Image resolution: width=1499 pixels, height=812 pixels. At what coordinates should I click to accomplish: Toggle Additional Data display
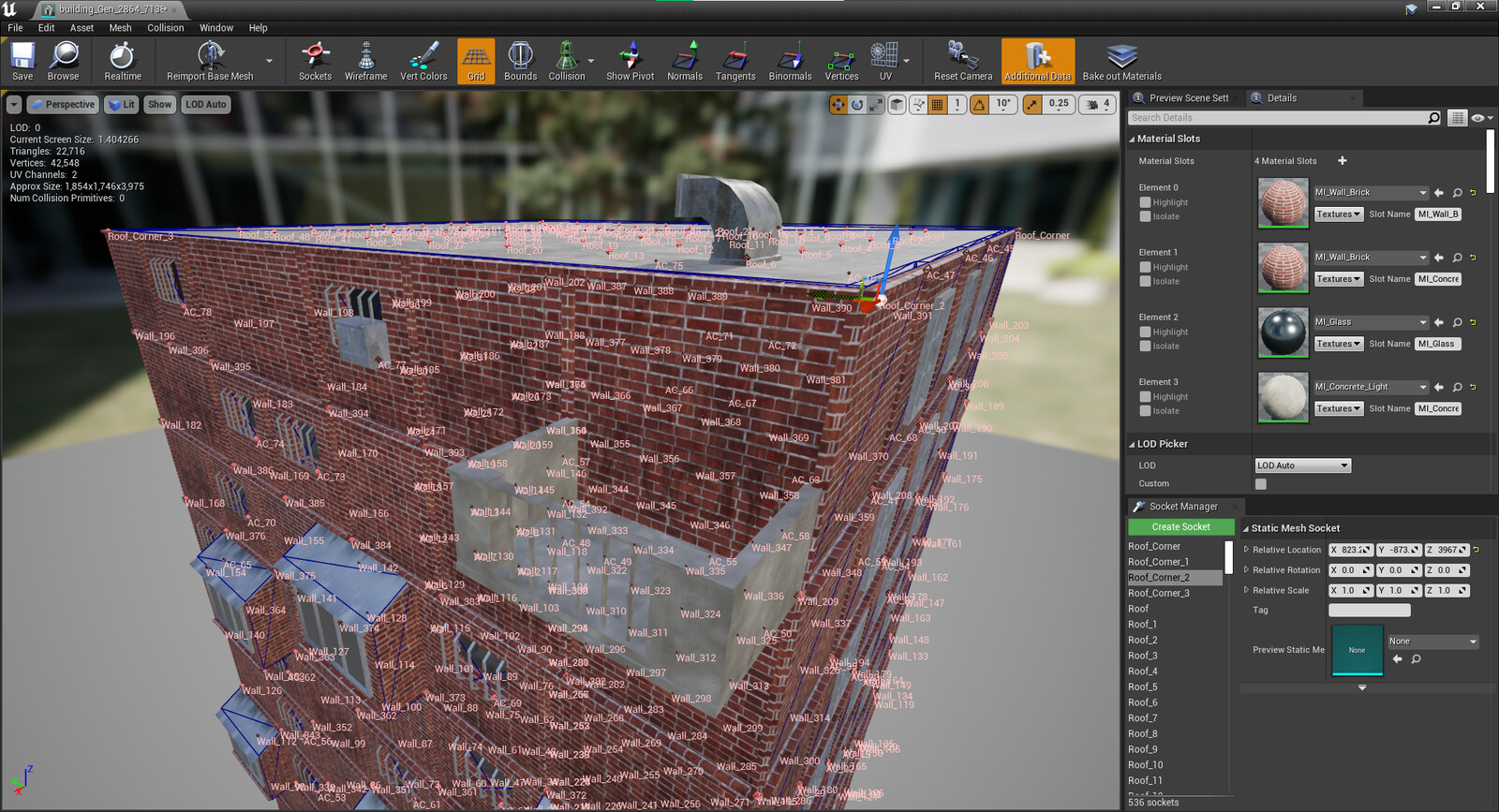pos(1038,62)
